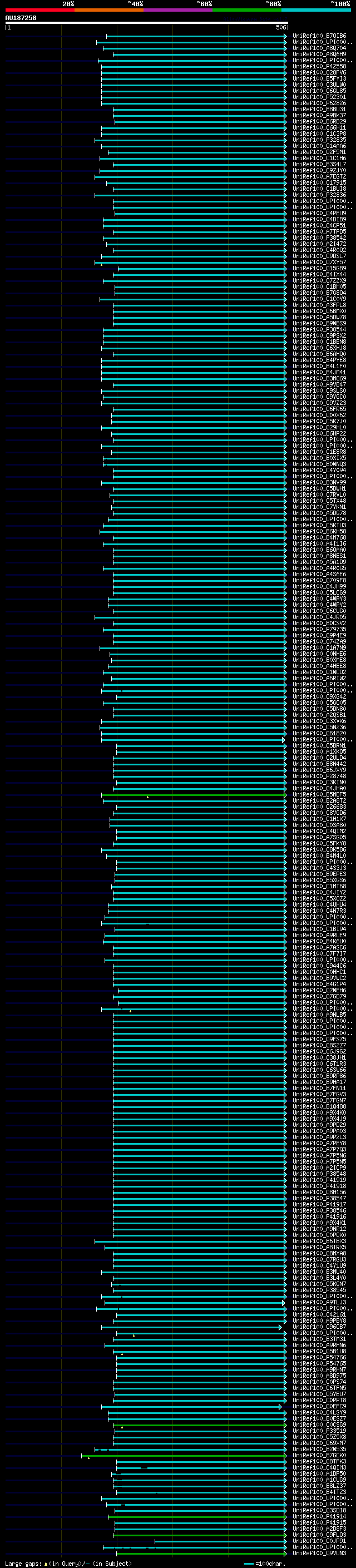Select hit label UniRef100_Q5BRN1
Screen dimensions: 356x1568
pyautogui.click(x=319, y=746)
